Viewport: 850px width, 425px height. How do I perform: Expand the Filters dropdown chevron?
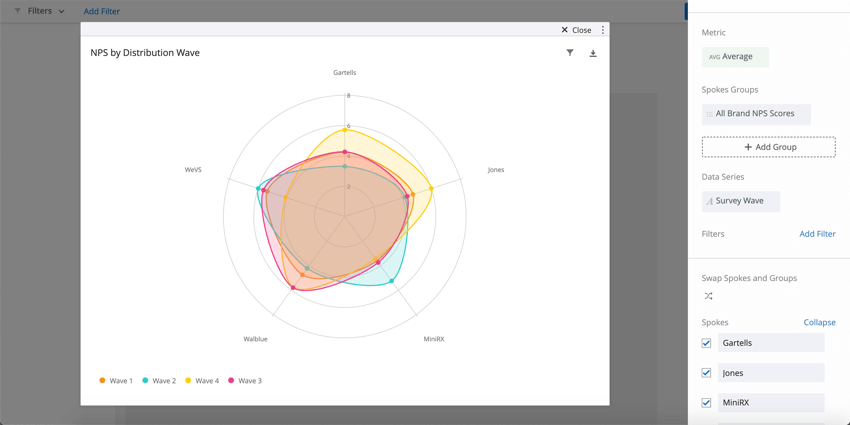[62, 12]
